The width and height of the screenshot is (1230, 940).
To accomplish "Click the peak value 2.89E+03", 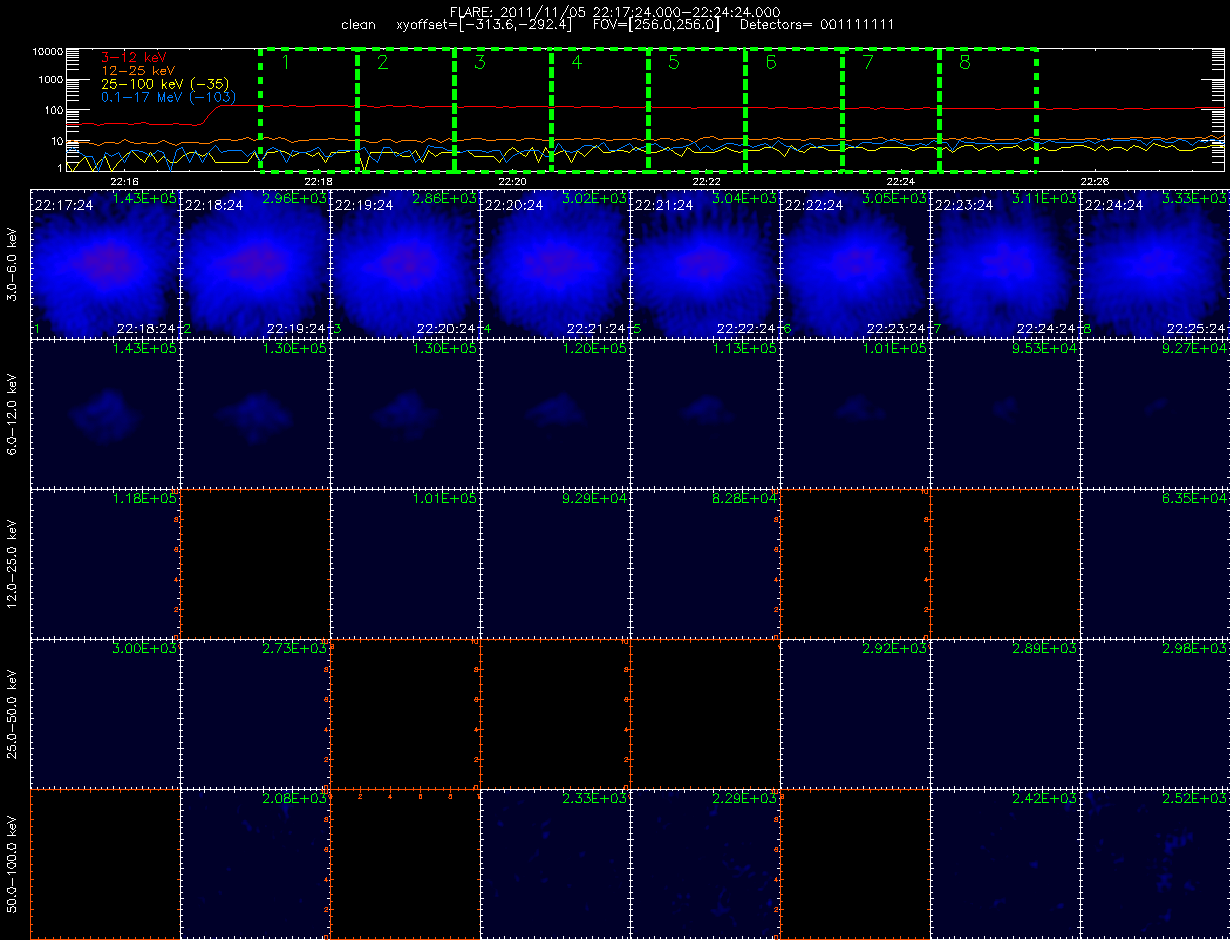I will tap(1045, 649).
